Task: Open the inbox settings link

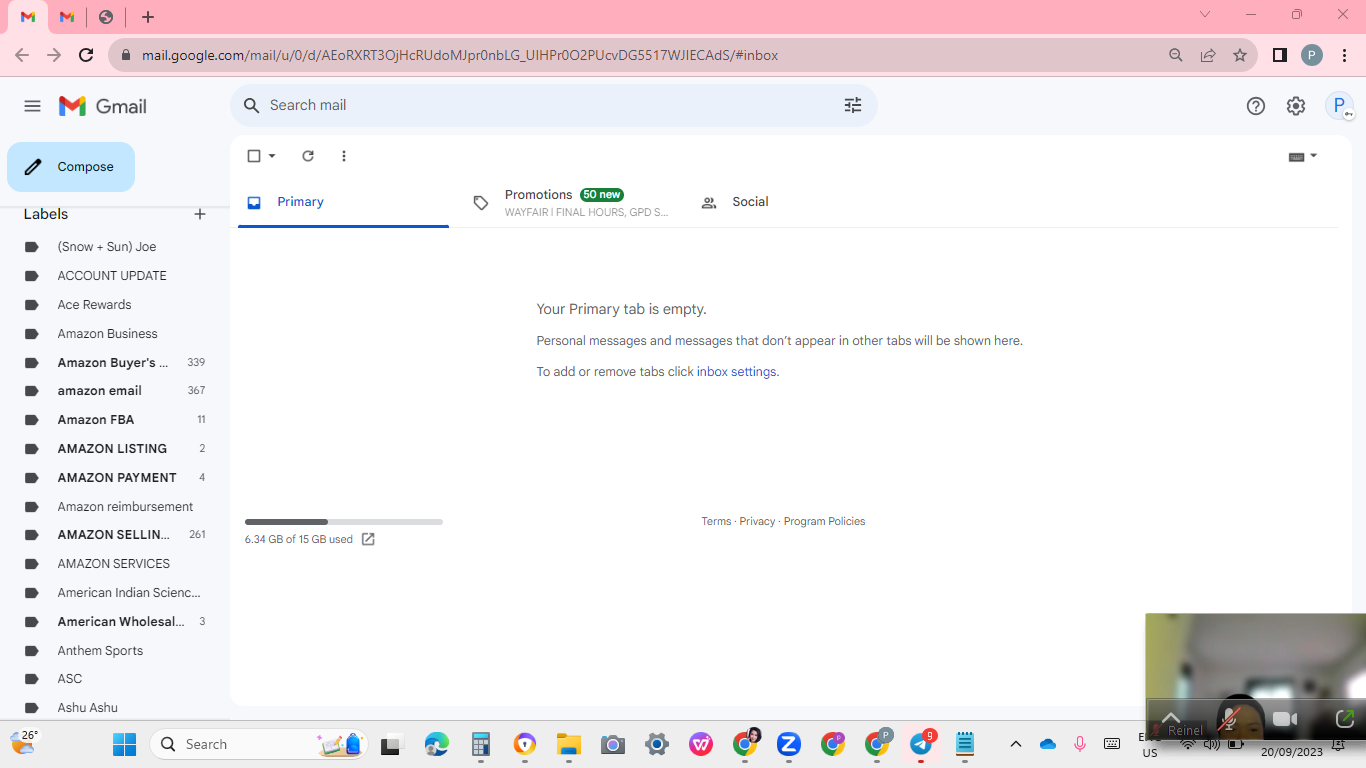Action: pyautogui.click(x=736, y=372)
